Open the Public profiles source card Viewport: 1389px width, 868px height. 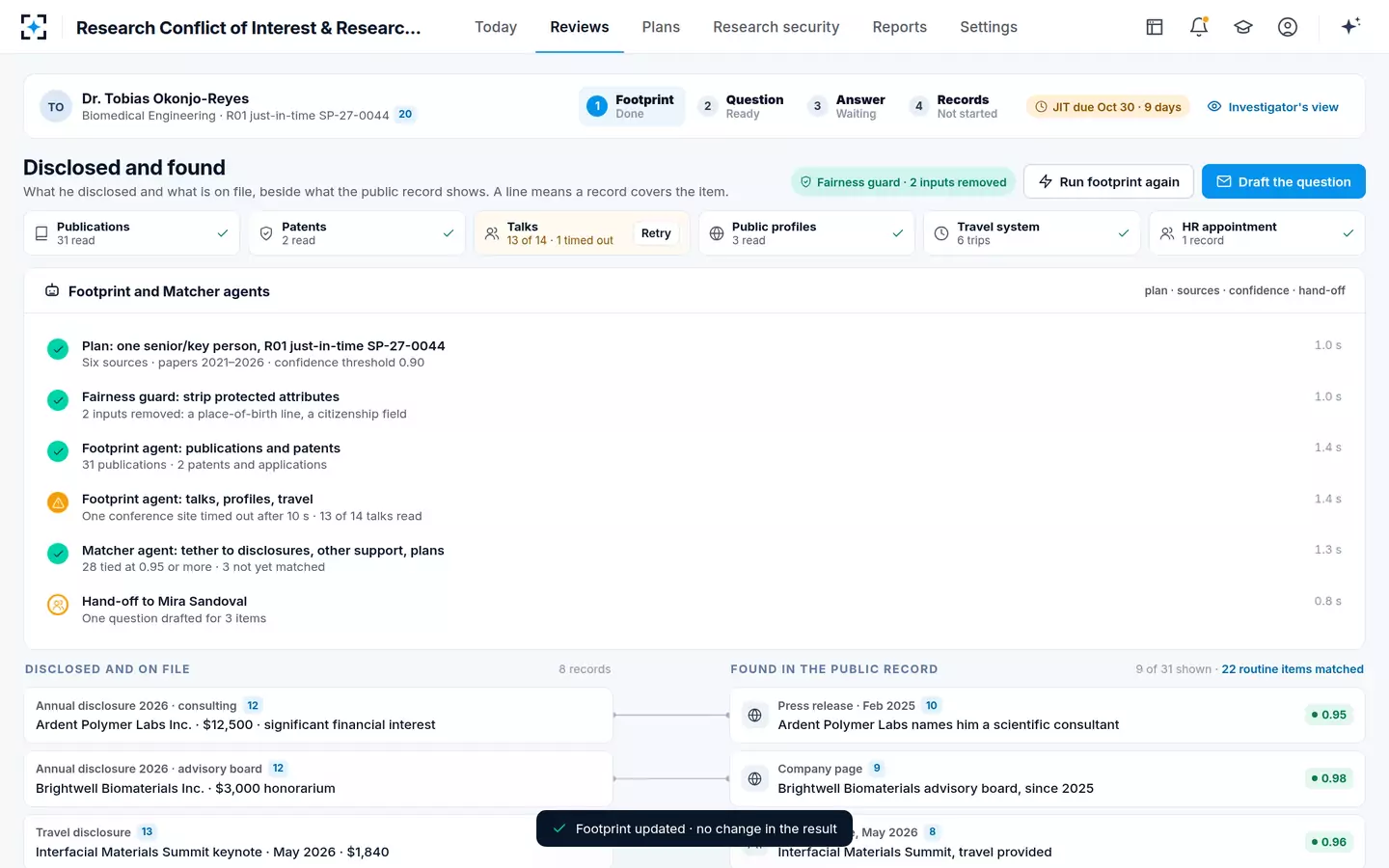coord(806,233)
